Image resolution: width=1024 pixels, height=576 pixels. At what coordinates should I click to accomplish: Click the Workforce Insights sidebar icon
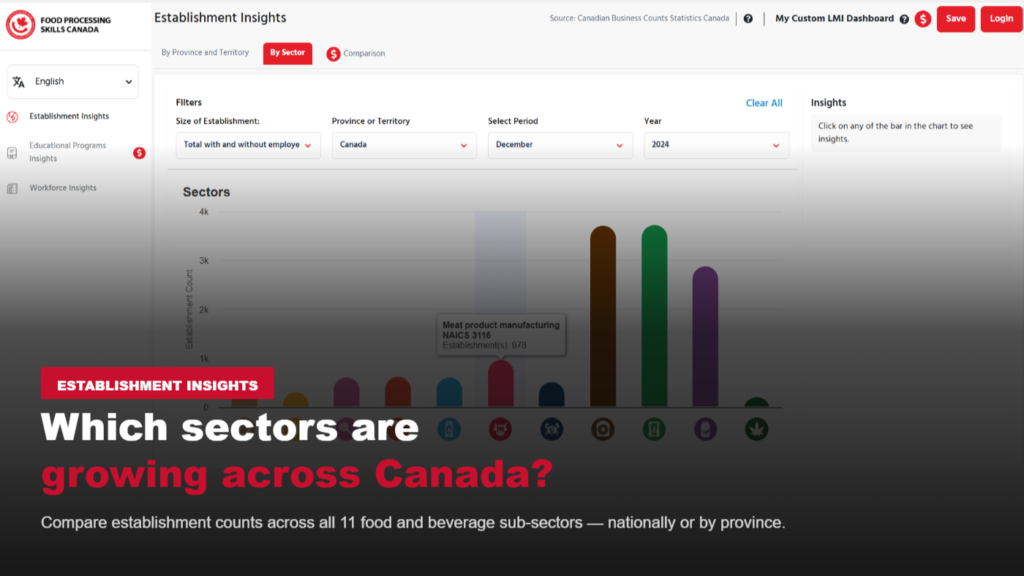click(x=12, y=189)
